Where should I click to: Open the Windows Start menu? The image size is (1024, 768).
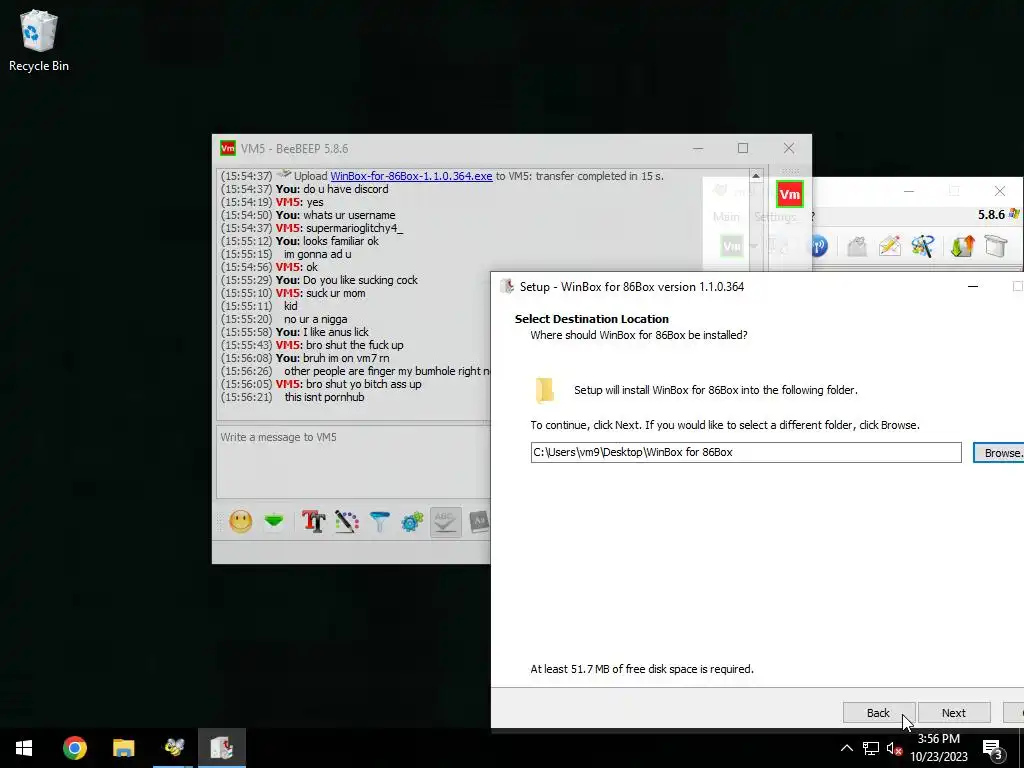click(24, 748)
